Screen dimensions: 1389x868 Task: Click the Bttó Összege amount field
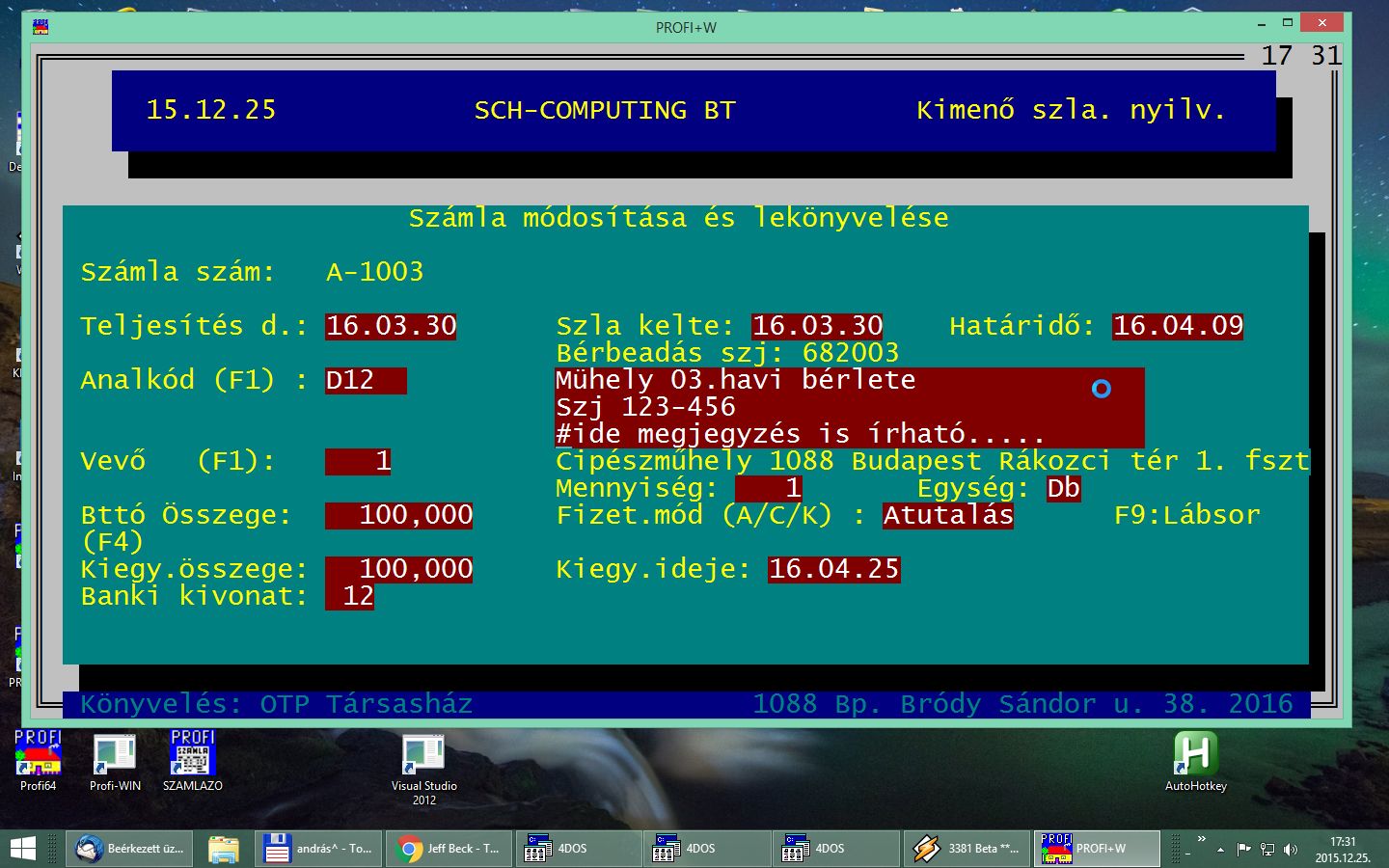[399, 515]
